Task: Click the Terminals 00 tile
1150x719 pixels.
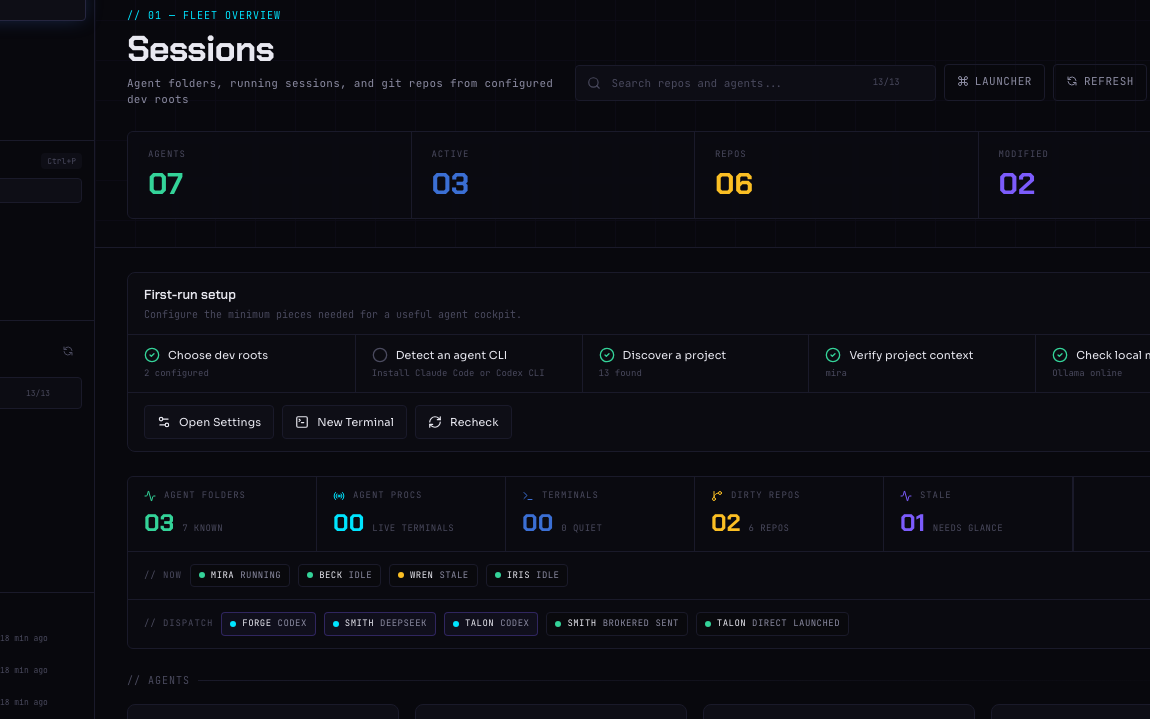Action: (600, 514)
